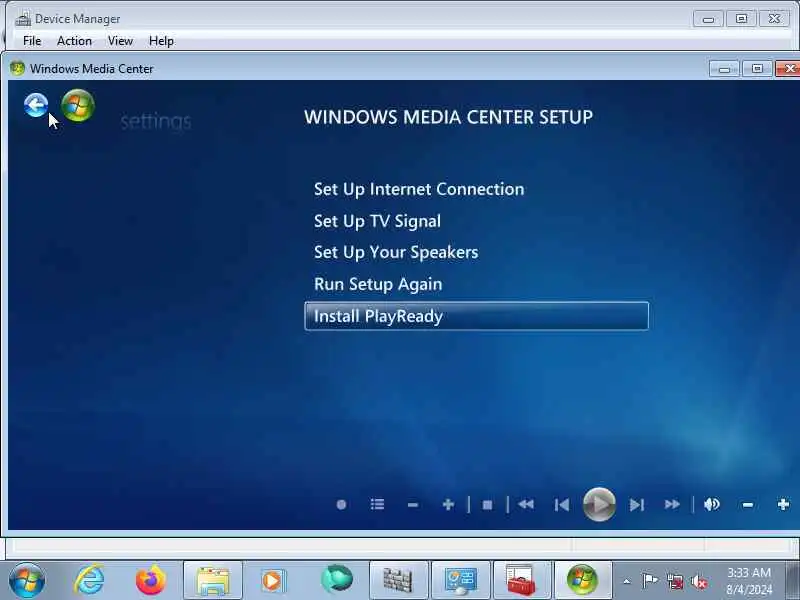Skip back with Previous track button
800x600 pixels.
coord(562,505)
